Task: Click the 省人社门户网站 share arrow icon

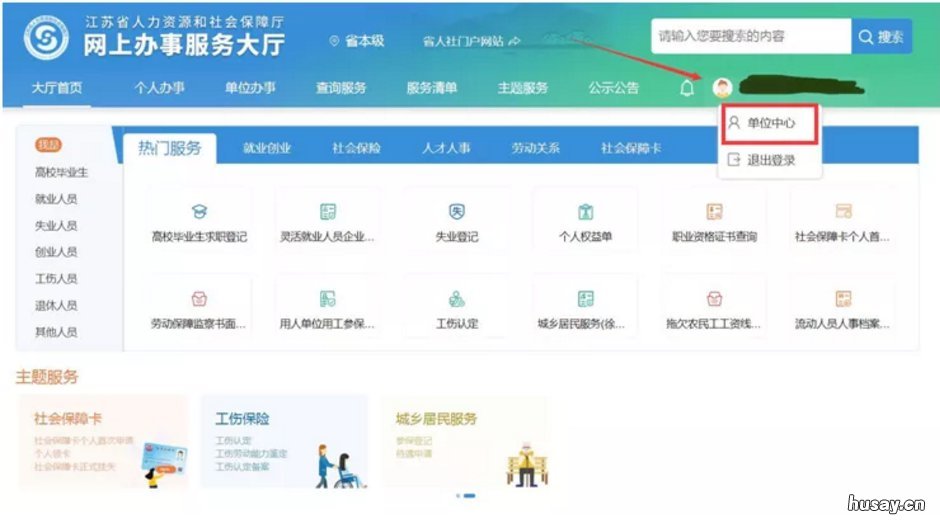Action: pyautogui.click(x=514, y=41)
